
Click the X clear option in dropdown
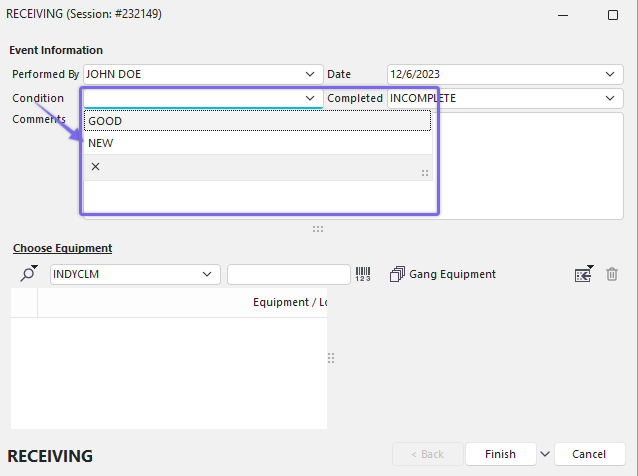(x=96, y=167)
